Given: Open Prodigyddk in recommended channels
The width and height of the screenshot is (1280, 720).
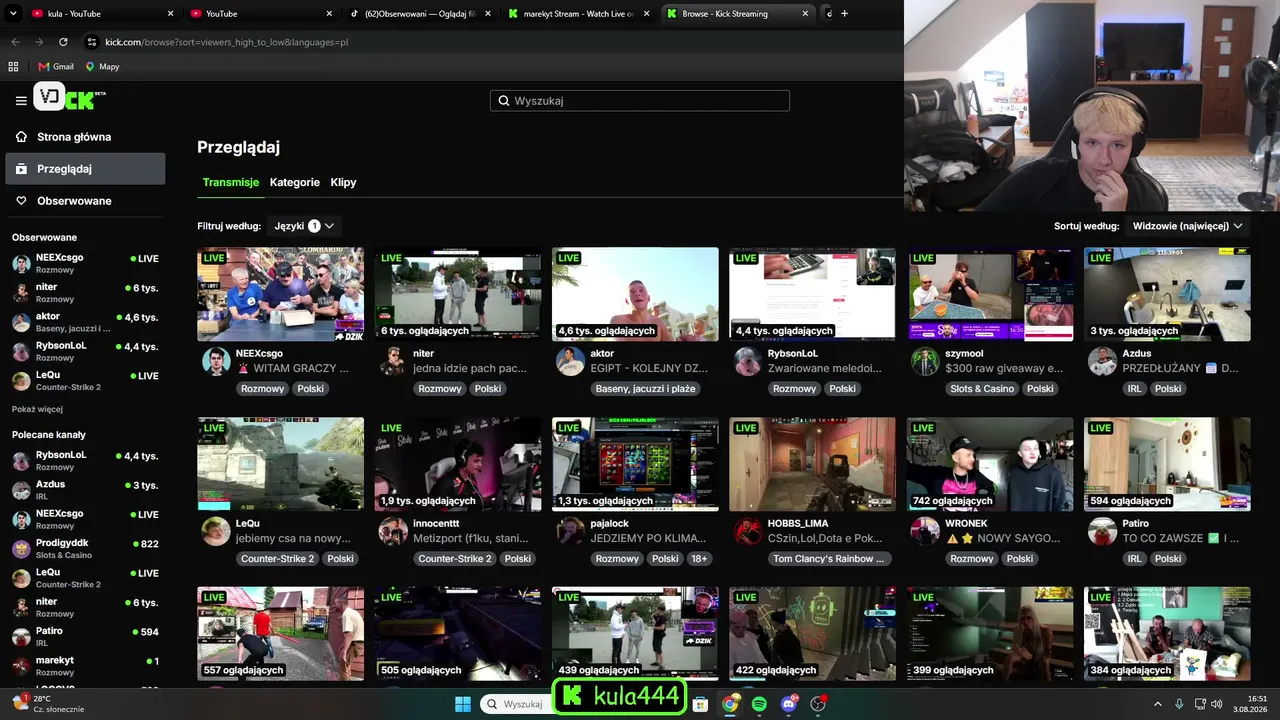Looking at the screenshot, I should [85, 549].
